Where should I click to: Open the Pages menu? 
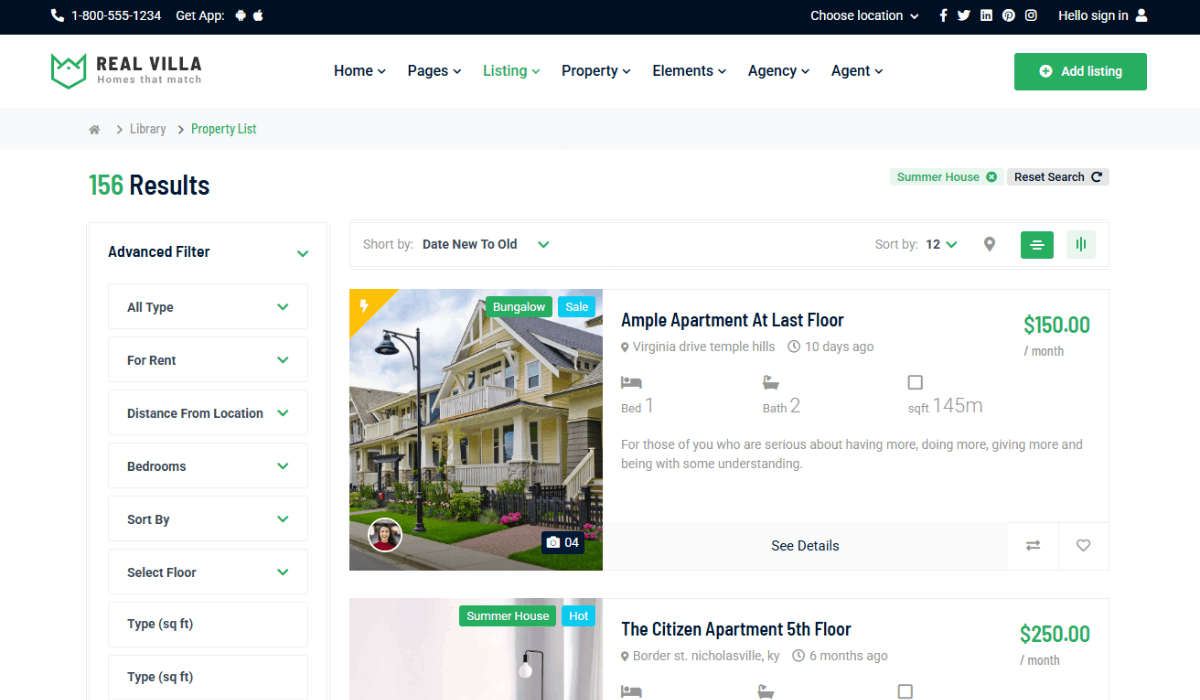coord(435,71)
